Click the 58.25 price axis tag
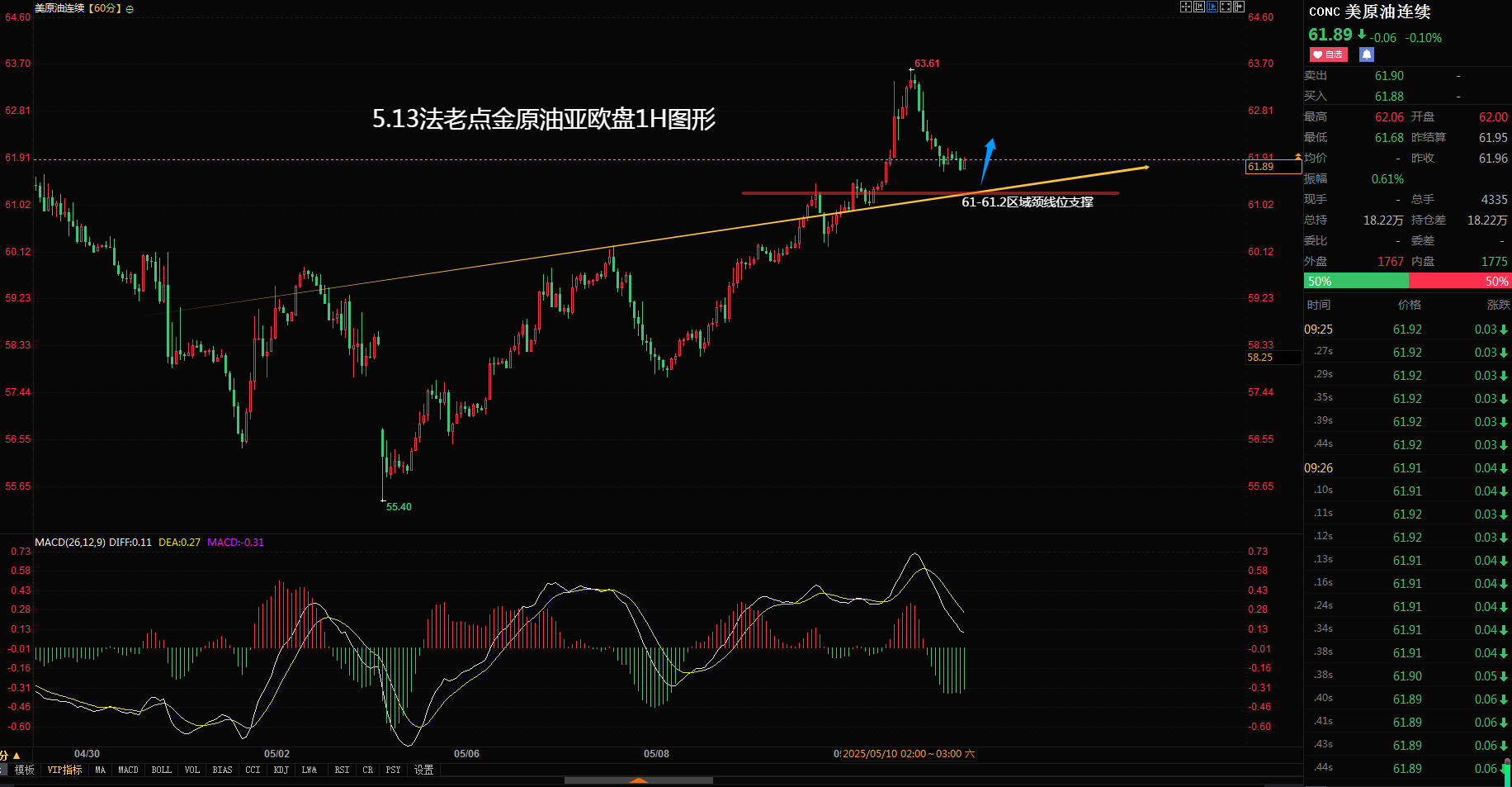Image resolution: width=1512 pixels, height=787 pixels. pyautogui.click(x=1273, y=358)
